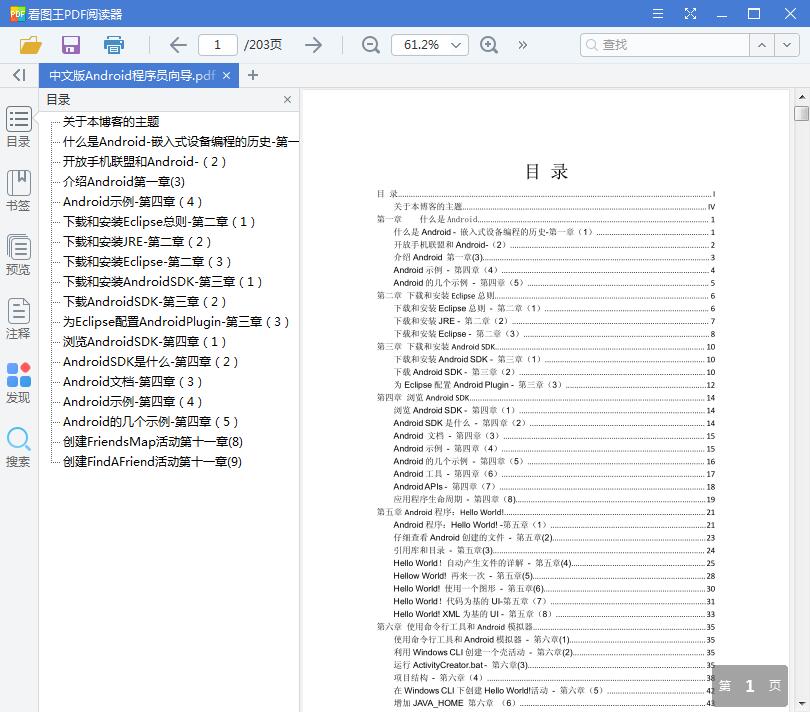Open a PDF file with folder icon
This screenshot has width=810, height=712.
tap(30, 45)
